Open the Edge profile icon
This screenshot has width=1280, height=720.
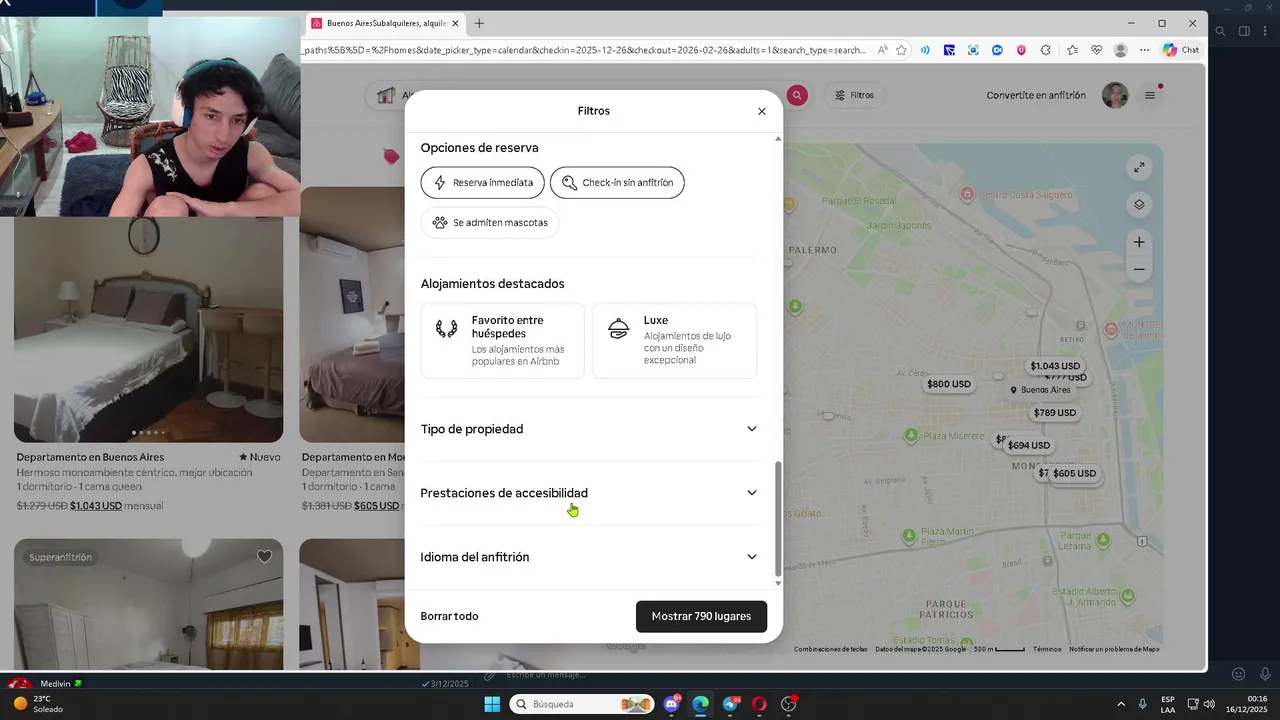point(1121,50)
